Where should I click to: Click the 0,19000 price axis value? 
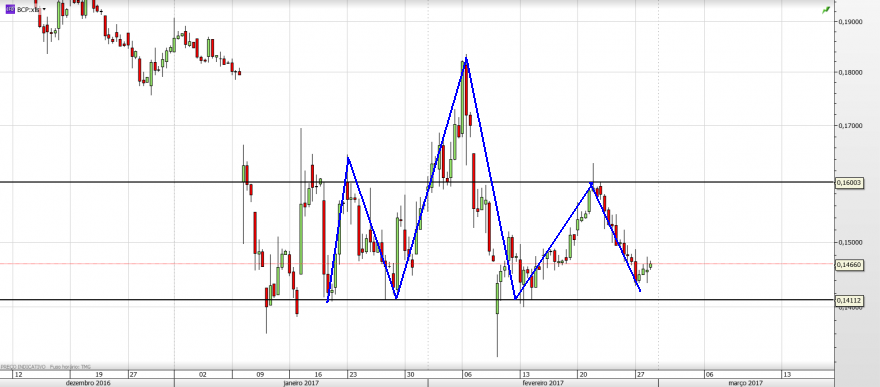click(850, 21)
